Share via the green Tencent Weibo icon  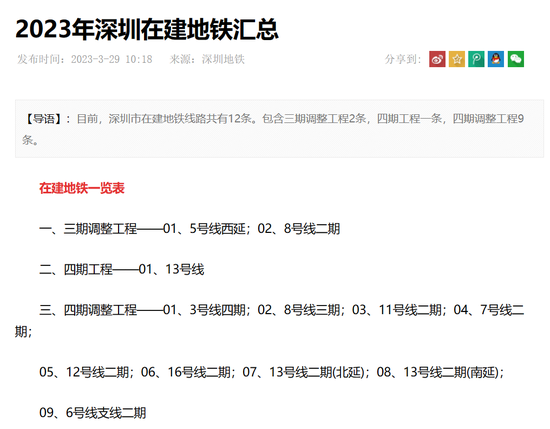tap(476, 59)
